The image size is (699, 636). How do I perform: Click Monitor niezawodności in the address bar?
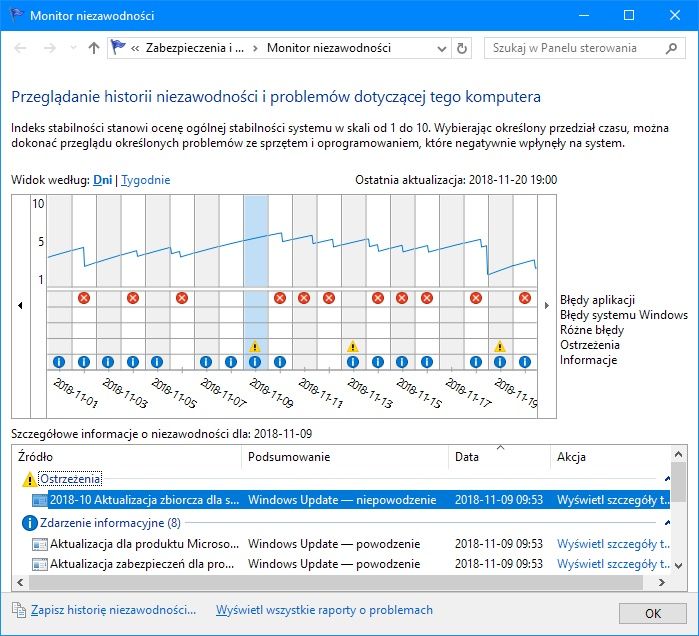click(x=329, y=48)
